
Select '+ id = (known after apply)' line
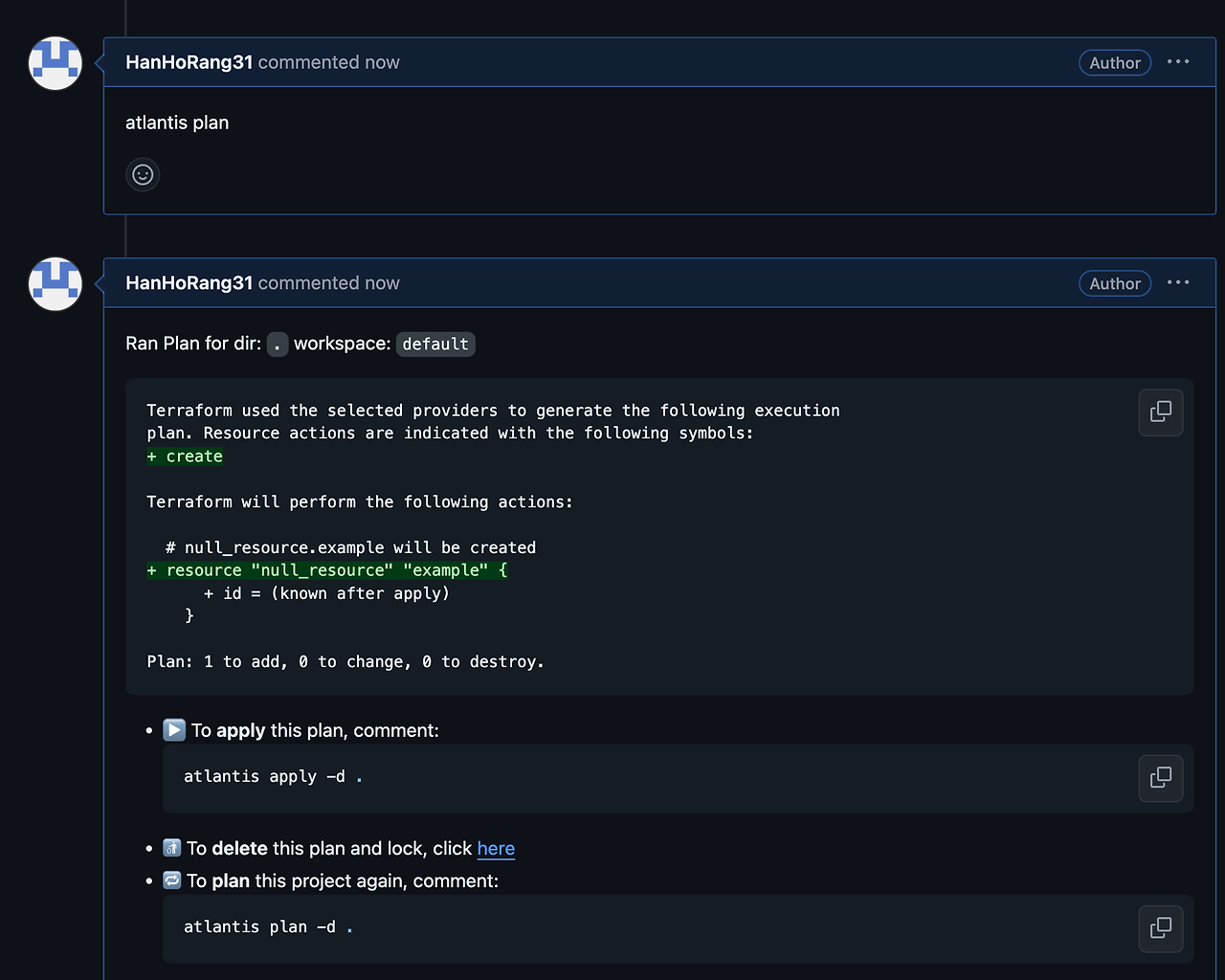(x=326, y=593)
